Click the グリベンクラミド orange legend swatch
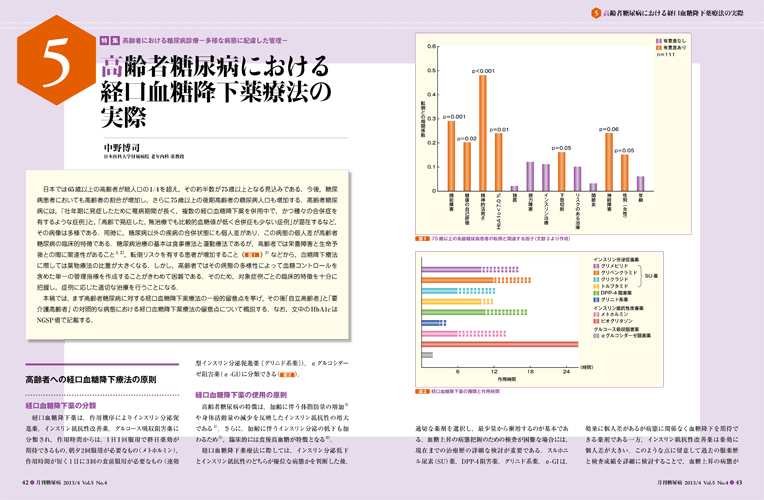Screen dimensions: 764x500 tap(596, 273)
